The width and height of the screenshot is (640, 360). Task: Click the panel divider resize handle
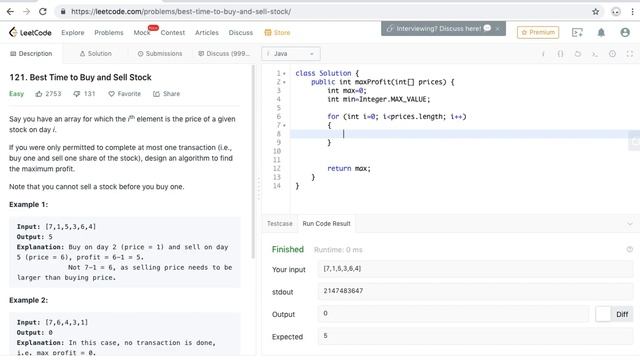(x=258, y=188)
